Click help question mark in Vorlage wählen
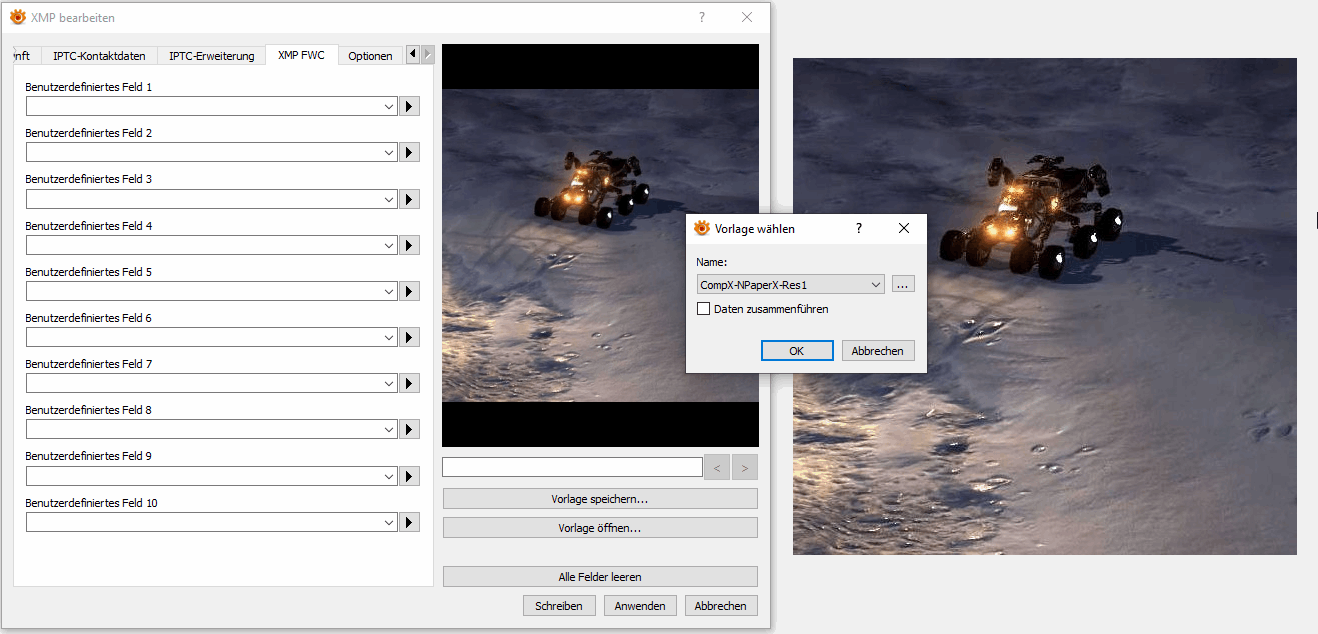The width and height of the screenshot is (1318, 634). point(859,228)
